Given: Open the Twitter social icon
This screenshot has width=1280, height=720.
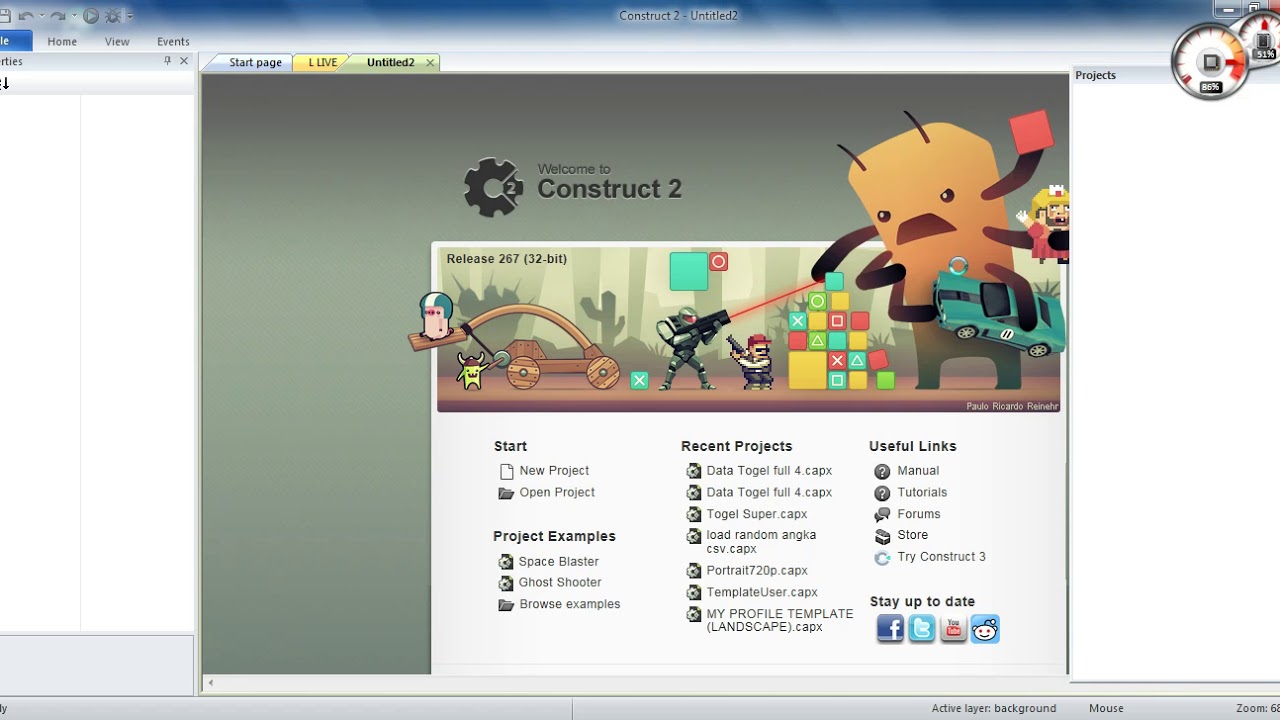Looking at the screenshot, I should point(922,628).
